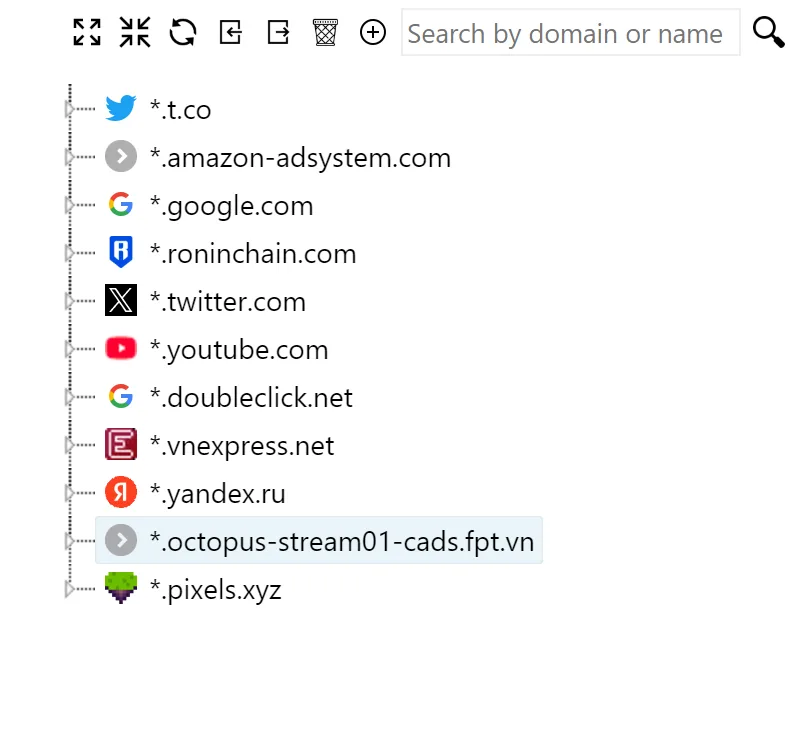
Task: Select the *.youtube.com domain entry
Action: point(238,350)
